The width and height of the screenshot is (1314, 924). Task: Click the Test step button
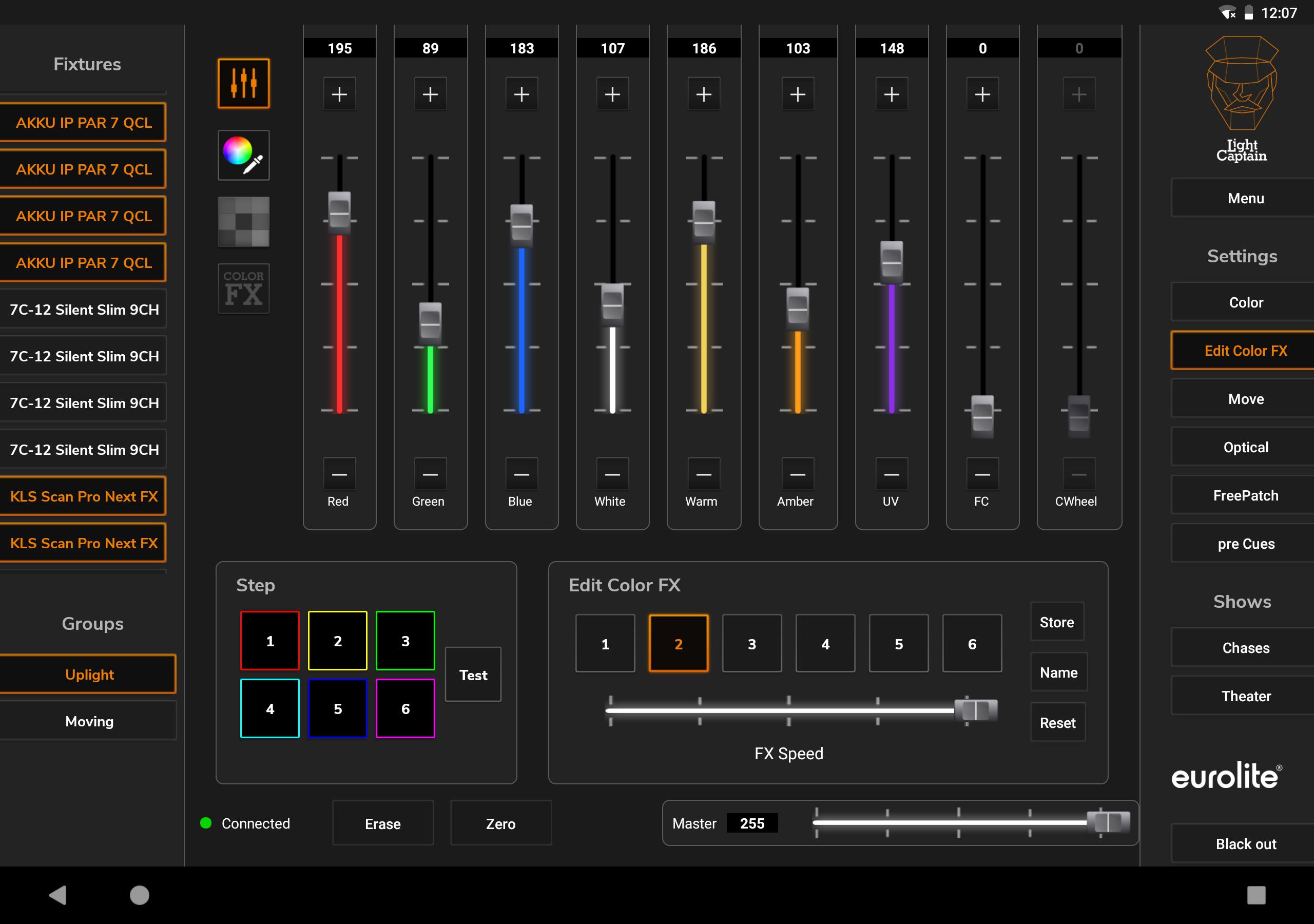click(x=473, y=675)
